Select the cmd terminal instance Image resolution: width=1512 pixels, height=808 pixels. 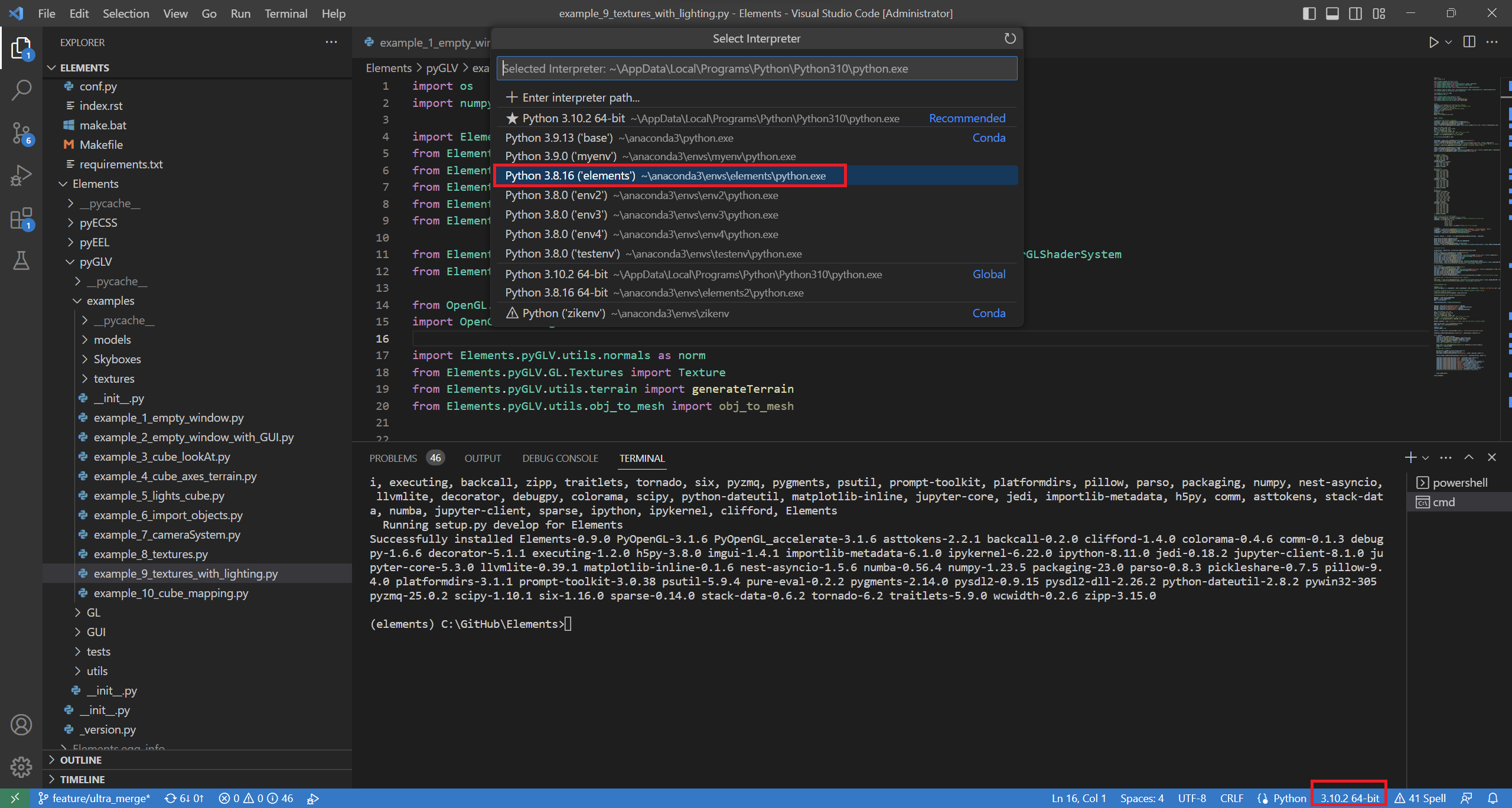coord(1459,503)
